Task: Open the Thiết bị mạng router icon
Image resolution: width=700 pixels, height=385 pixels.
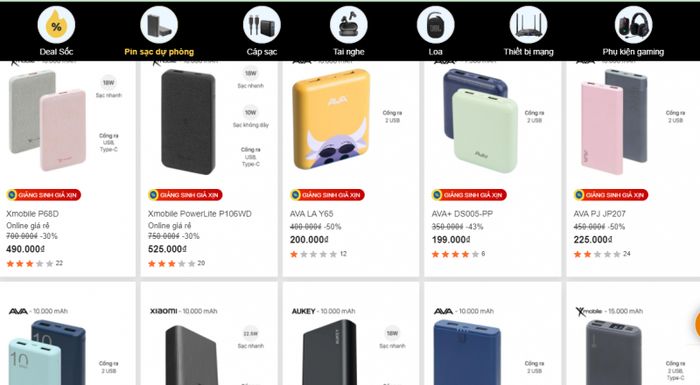Action: coord(529,25)
